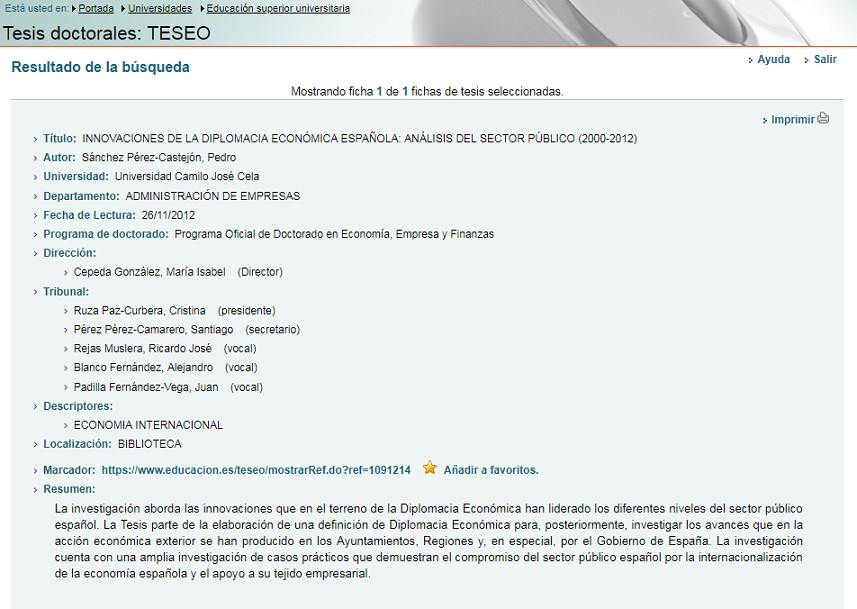Open the Portada breadcrumb link

pyautogui.click(x=96, y=9)
